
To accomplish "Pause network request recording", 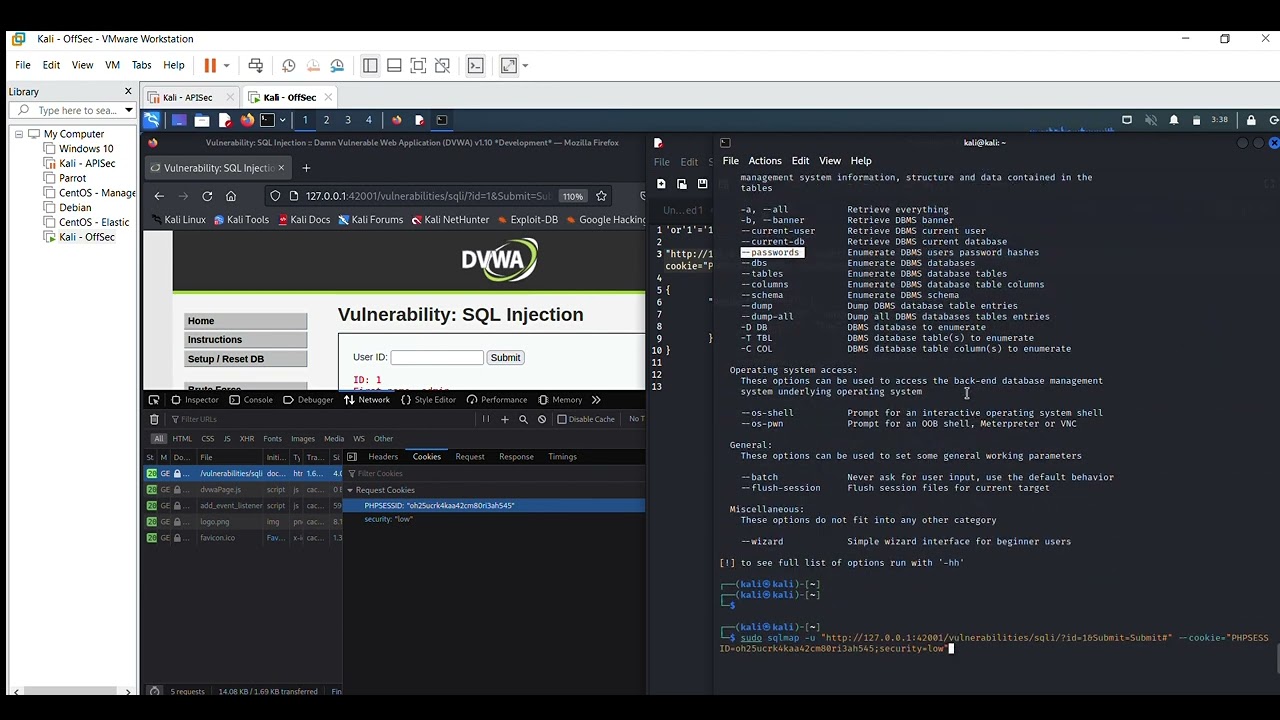I will 486,419.
